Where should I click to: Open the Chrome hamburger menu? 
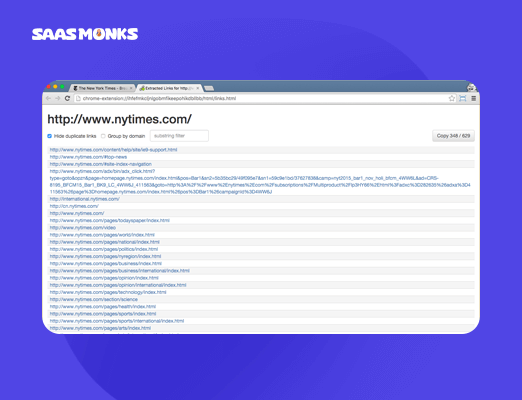pos(473,98)
